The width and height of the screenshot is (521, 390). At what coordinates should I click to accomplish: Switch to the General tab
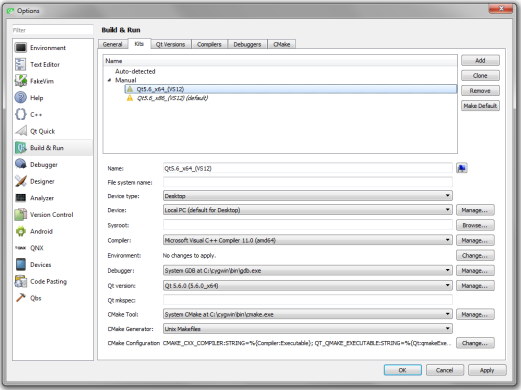coord(112,44)
